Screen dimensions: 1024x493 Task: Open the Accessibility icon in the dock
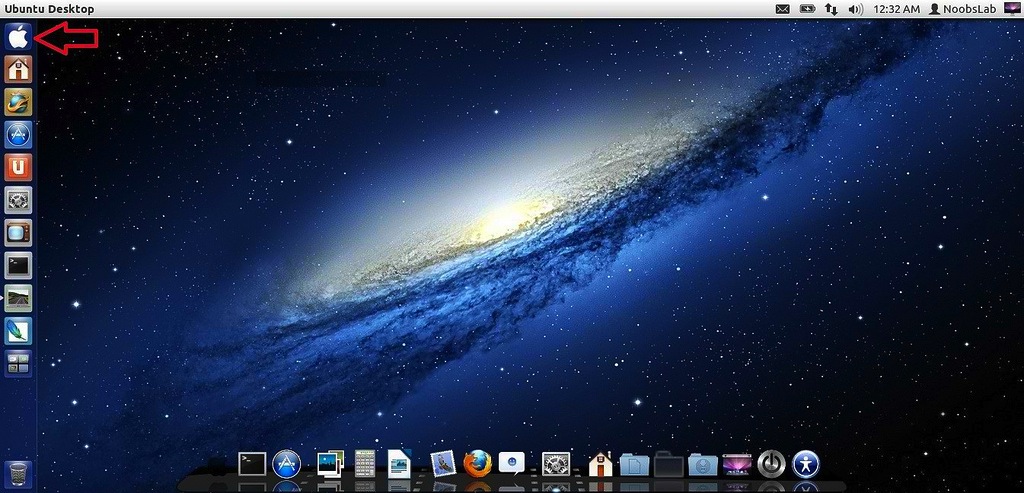point(806,464)
